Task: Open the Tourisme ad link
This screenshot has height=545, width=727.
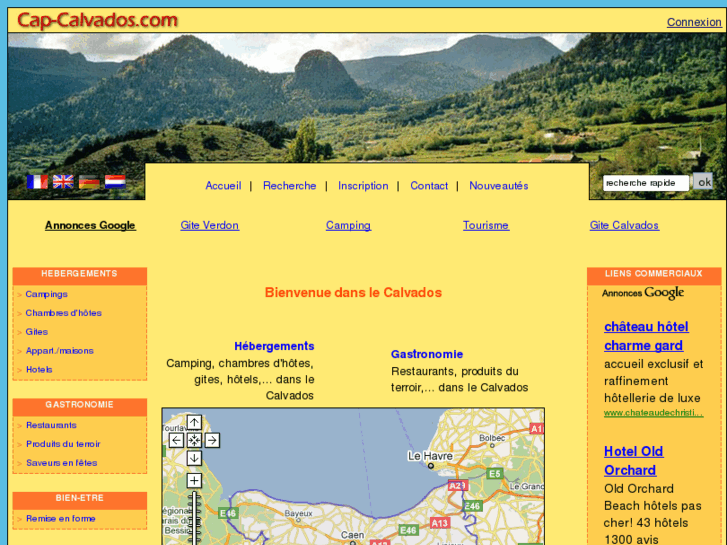Action: point(486,225)
